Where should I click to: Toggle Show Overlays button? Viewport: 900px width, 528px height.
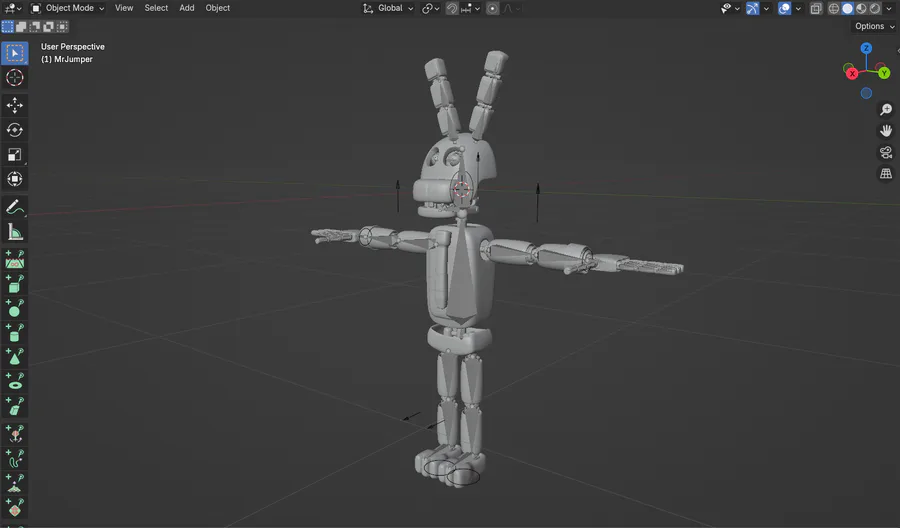[784, 8]
